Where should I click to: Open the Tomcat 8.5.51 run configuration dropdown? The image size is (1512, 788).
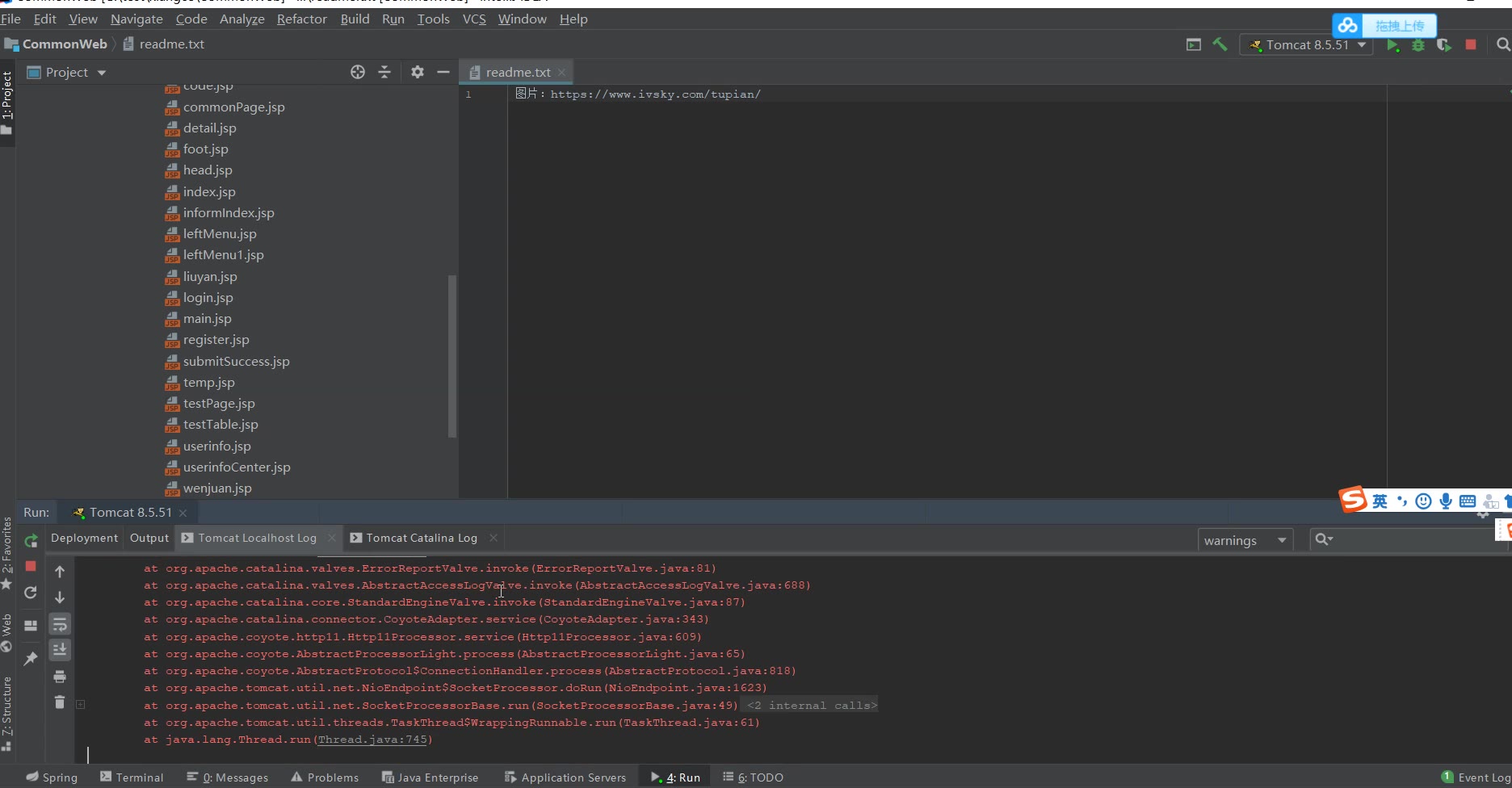click(1307, 45)
